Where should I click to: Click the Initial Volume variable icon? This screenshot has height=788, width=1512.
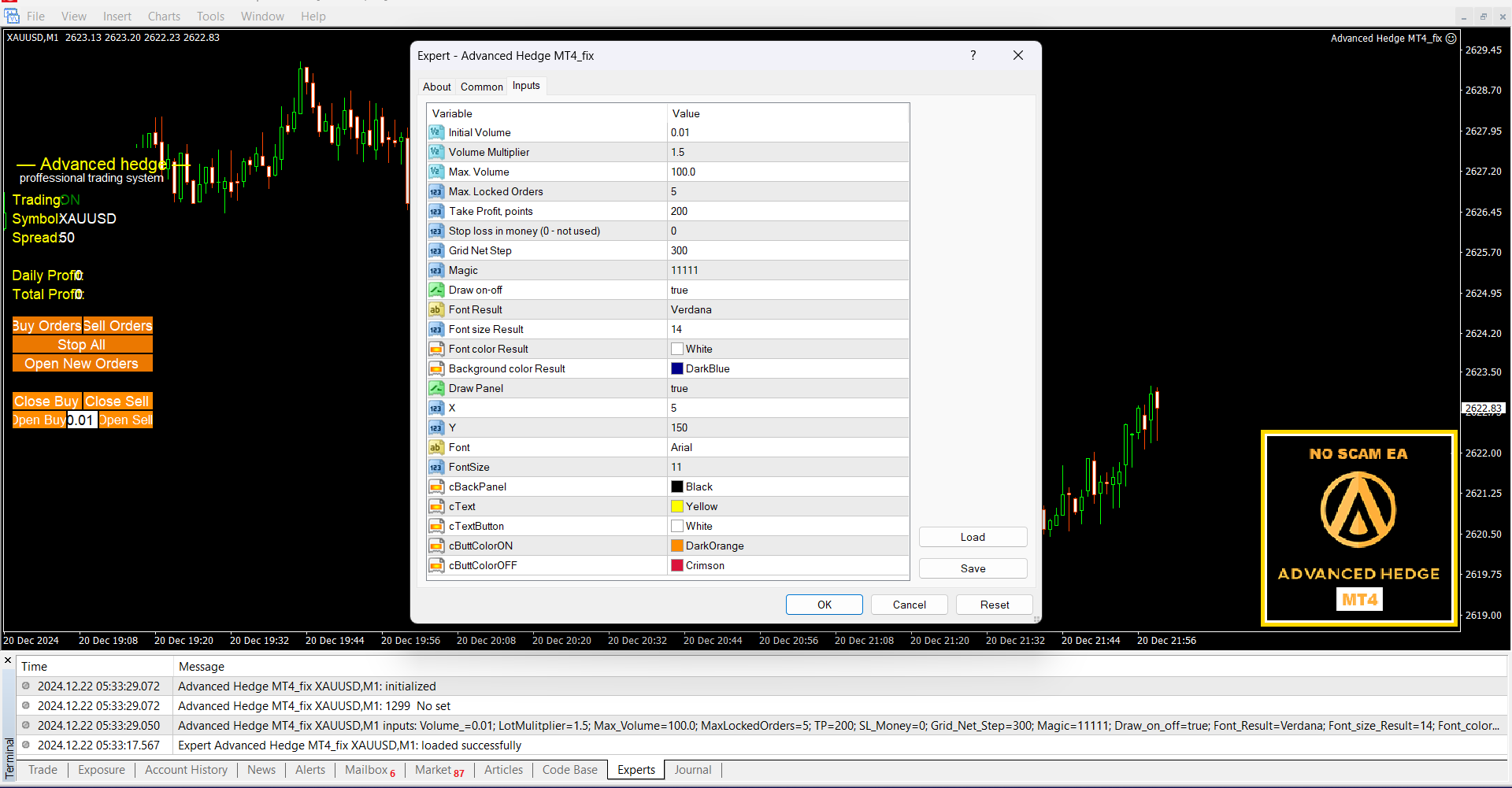tap(435, 132)
